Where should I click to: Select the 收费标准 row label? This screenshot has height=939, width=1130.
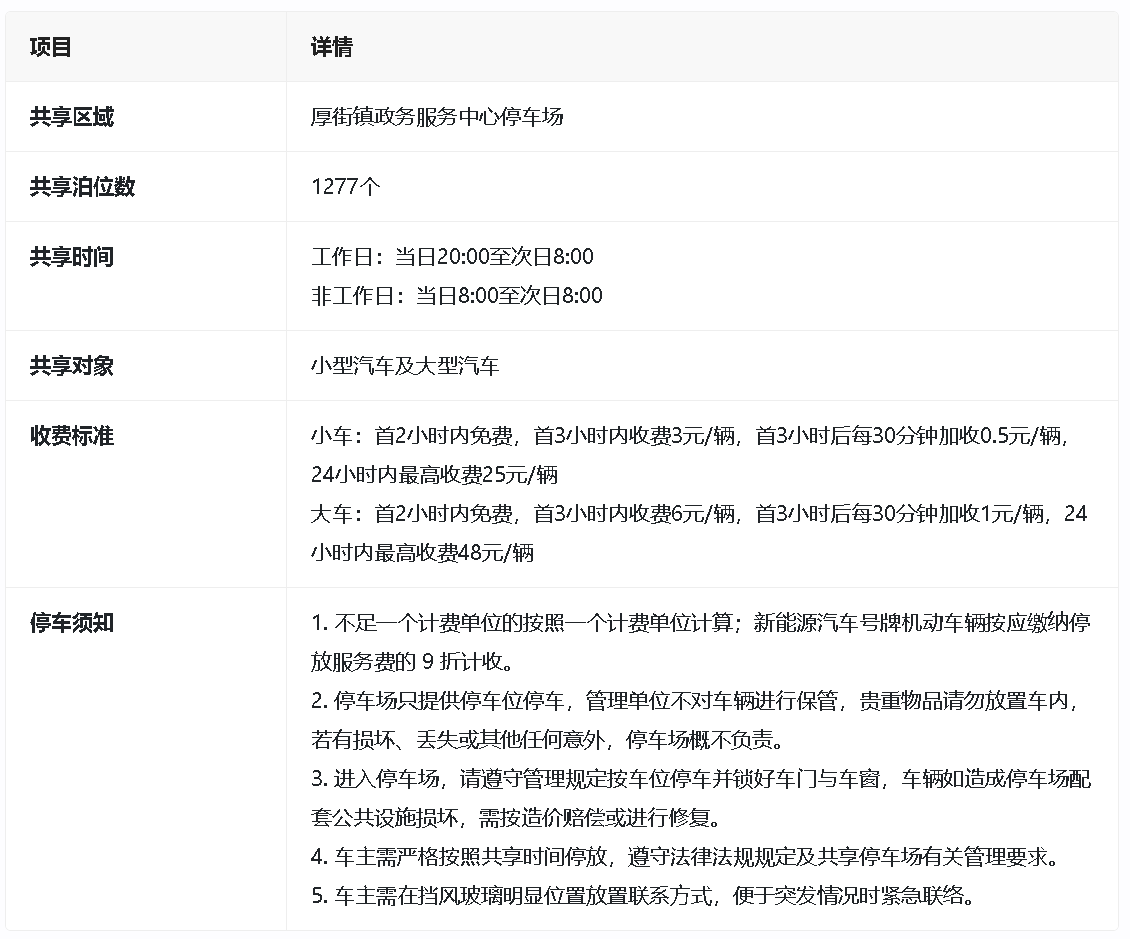click(72, 436)
